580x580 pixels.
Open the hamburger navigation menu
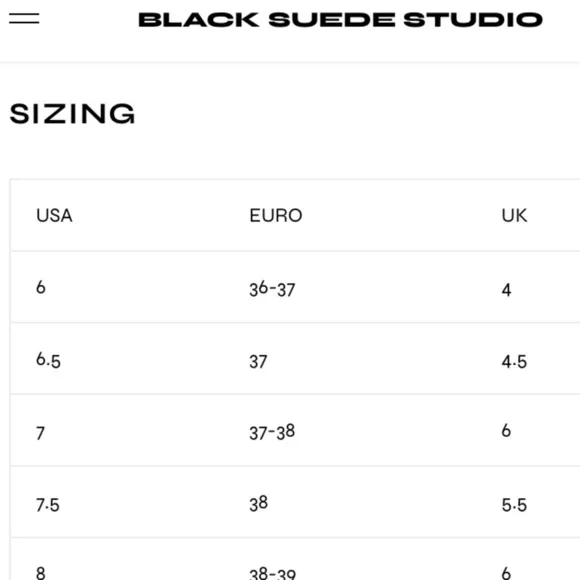(24, 18)
